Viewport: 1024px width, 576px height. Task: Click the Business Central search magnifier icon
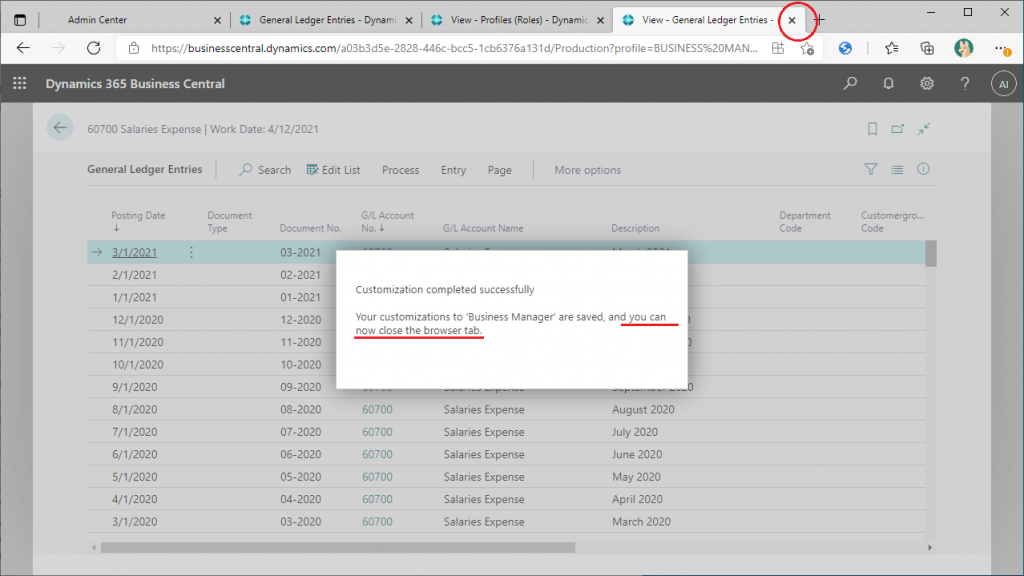(x=850, y=84)
